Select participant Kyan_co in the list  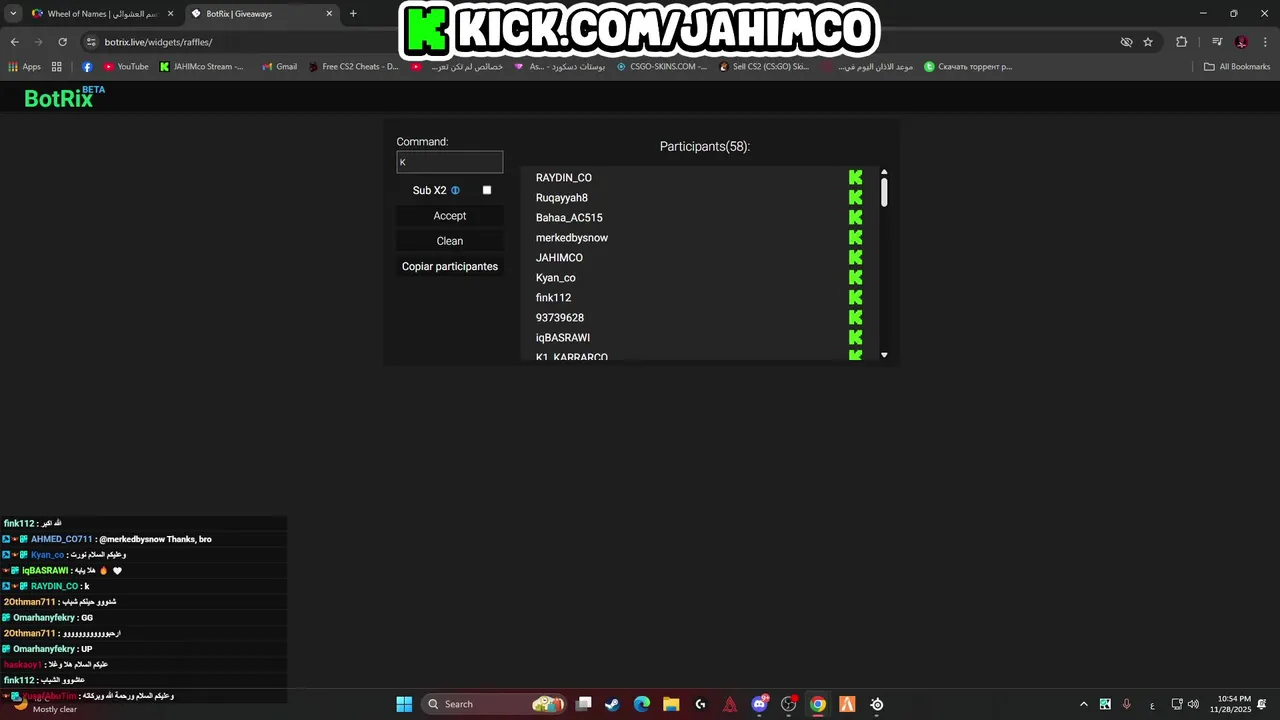pyautogui.click(x=556, y=278)
